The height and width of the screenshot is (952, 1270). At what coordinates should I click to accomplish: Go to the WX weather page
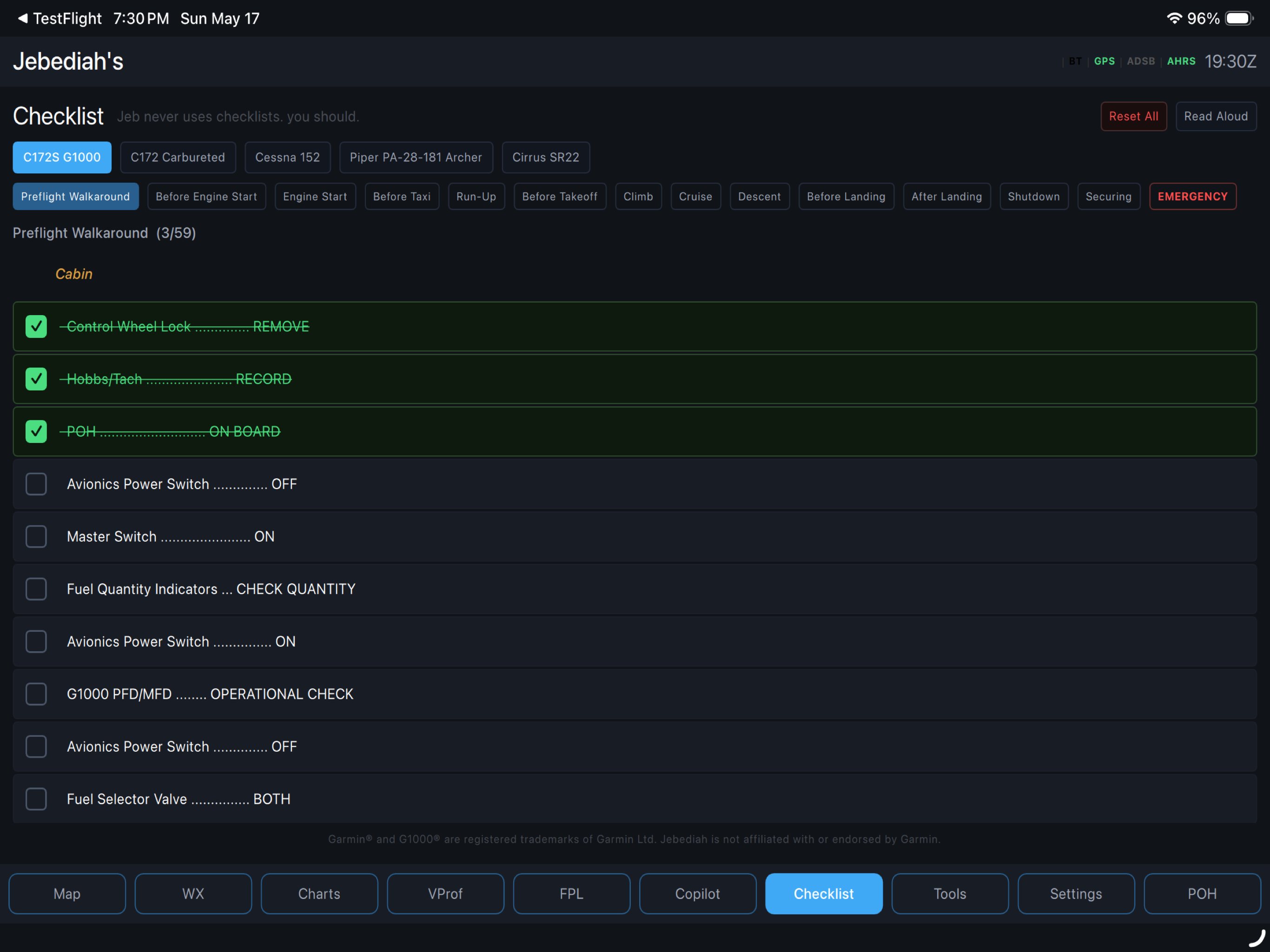click(193, 893)
